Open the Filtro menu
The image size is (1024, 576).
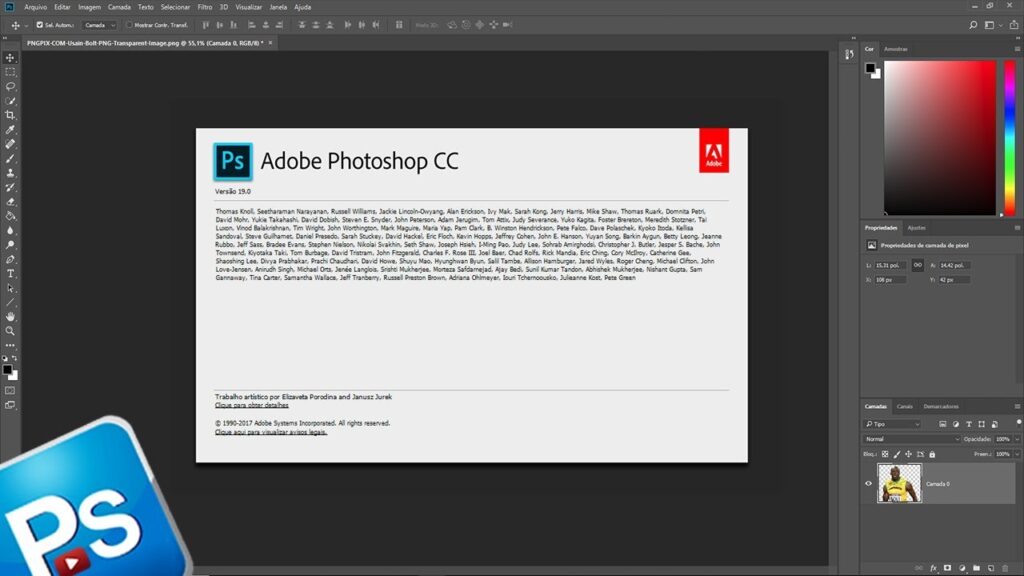[204, 7]
